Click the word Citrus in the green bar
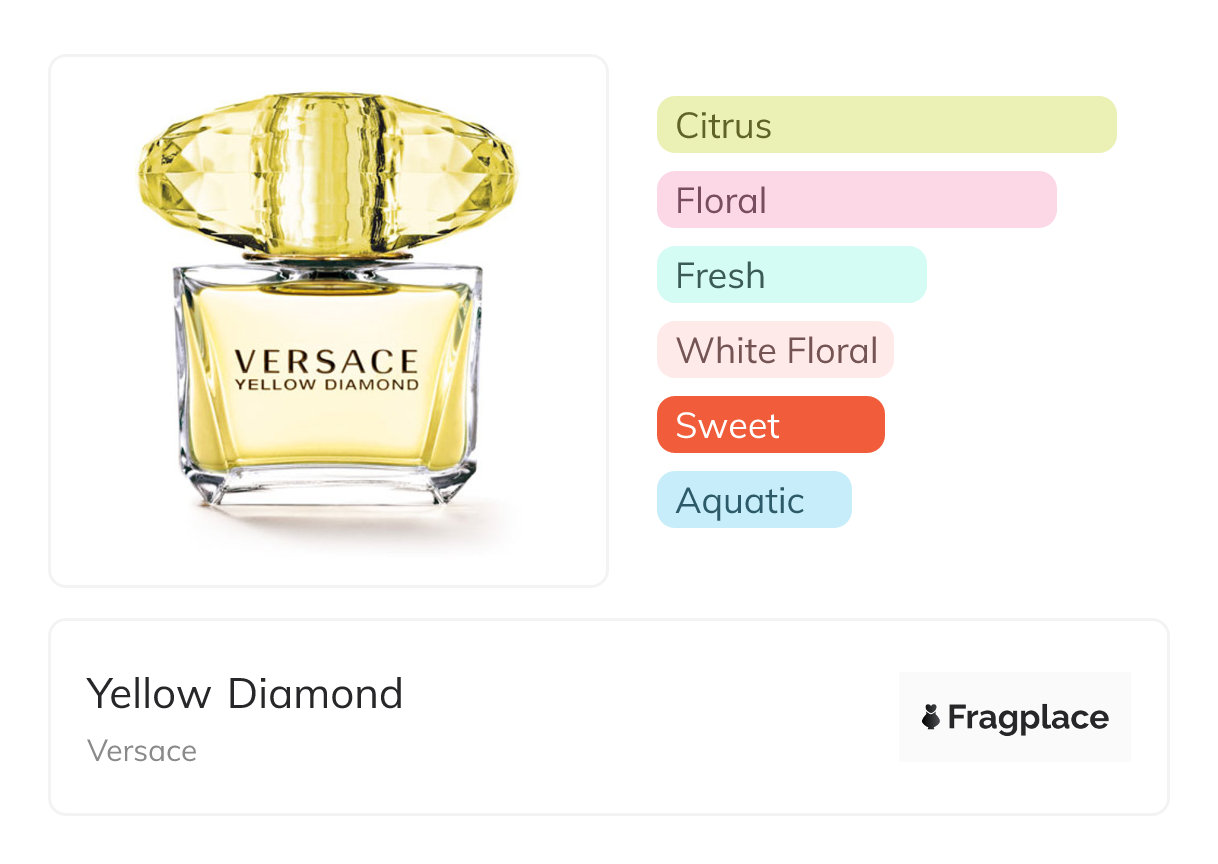Image resolution: width=1218 pixels, height=864 pixels. pyautogui.click(x=723, y=126)
